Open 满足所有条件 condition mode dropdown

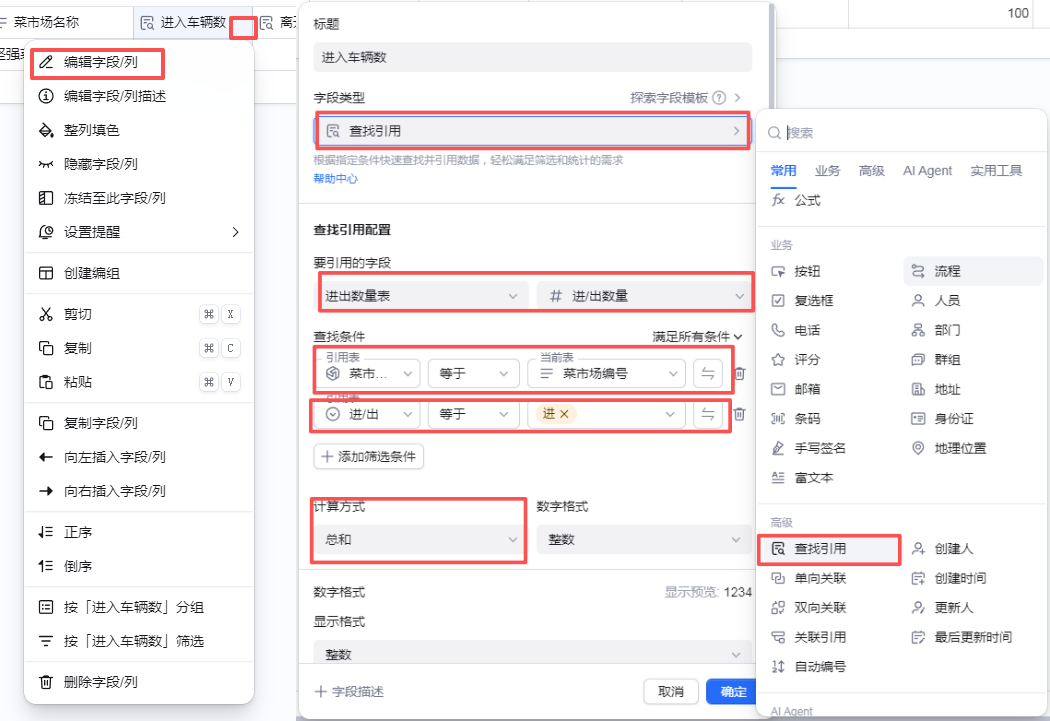(697, 337)
